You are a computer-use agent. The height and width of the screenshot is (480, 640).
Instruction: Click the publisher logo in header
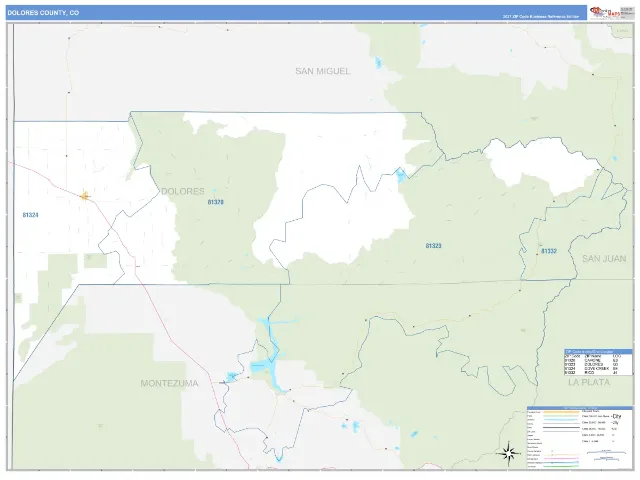(x=604, y=13)
